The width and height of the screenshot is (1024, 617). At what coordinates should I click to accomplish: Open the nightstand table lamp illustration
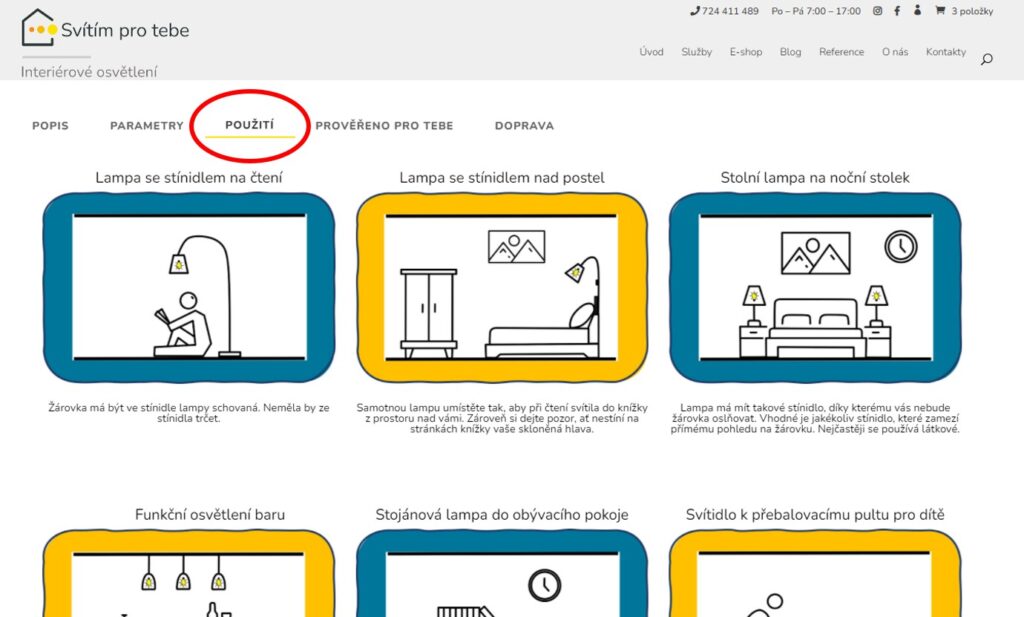tap(815, 288)
